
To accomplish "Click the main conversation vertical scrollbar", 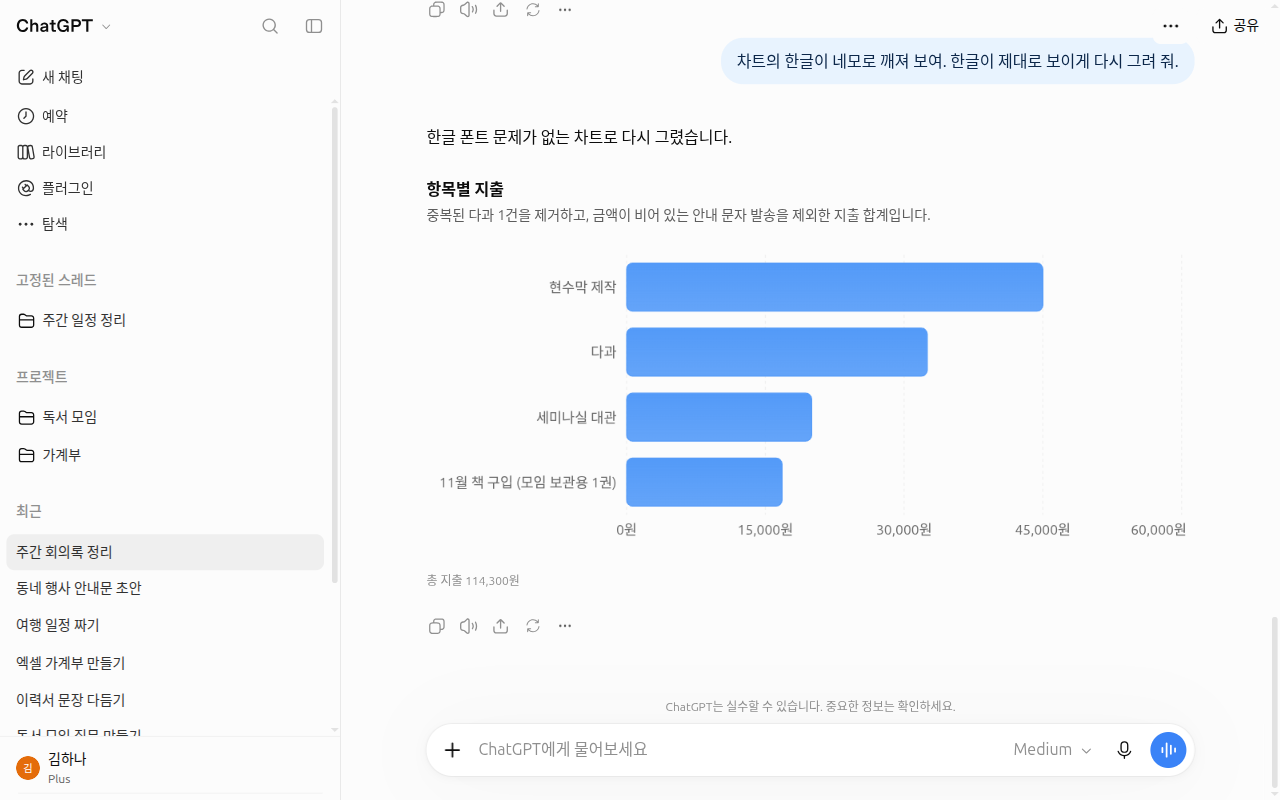I will pos(1274,702).
